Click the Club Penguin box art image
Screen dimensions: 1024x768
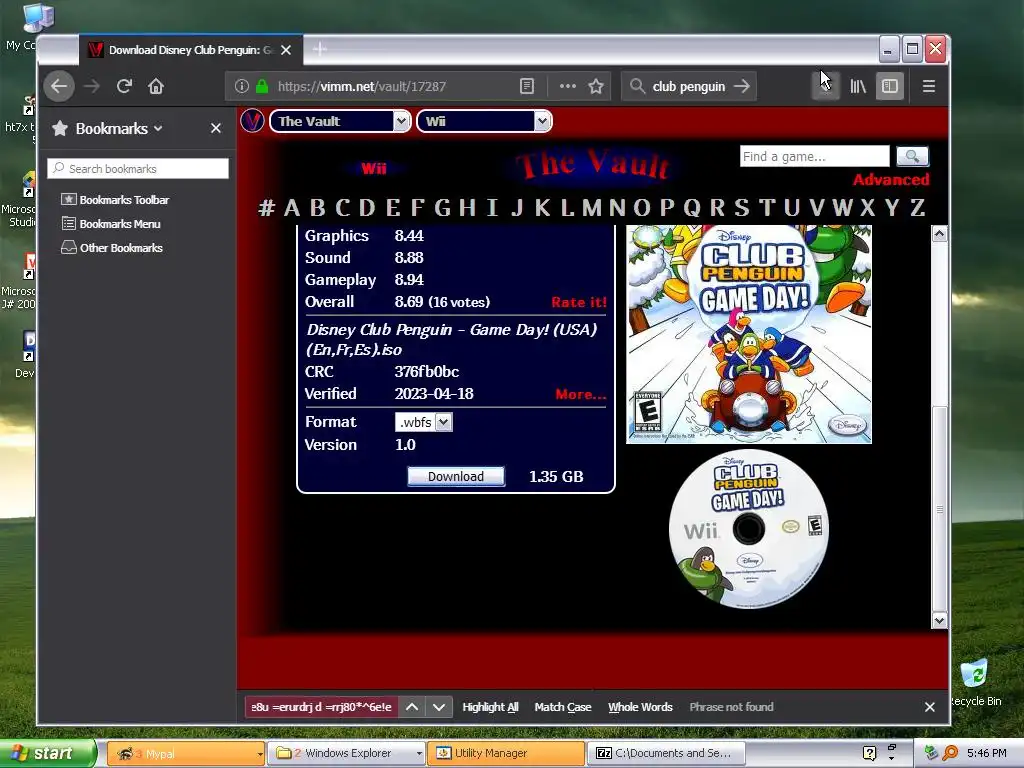(749, 334)
